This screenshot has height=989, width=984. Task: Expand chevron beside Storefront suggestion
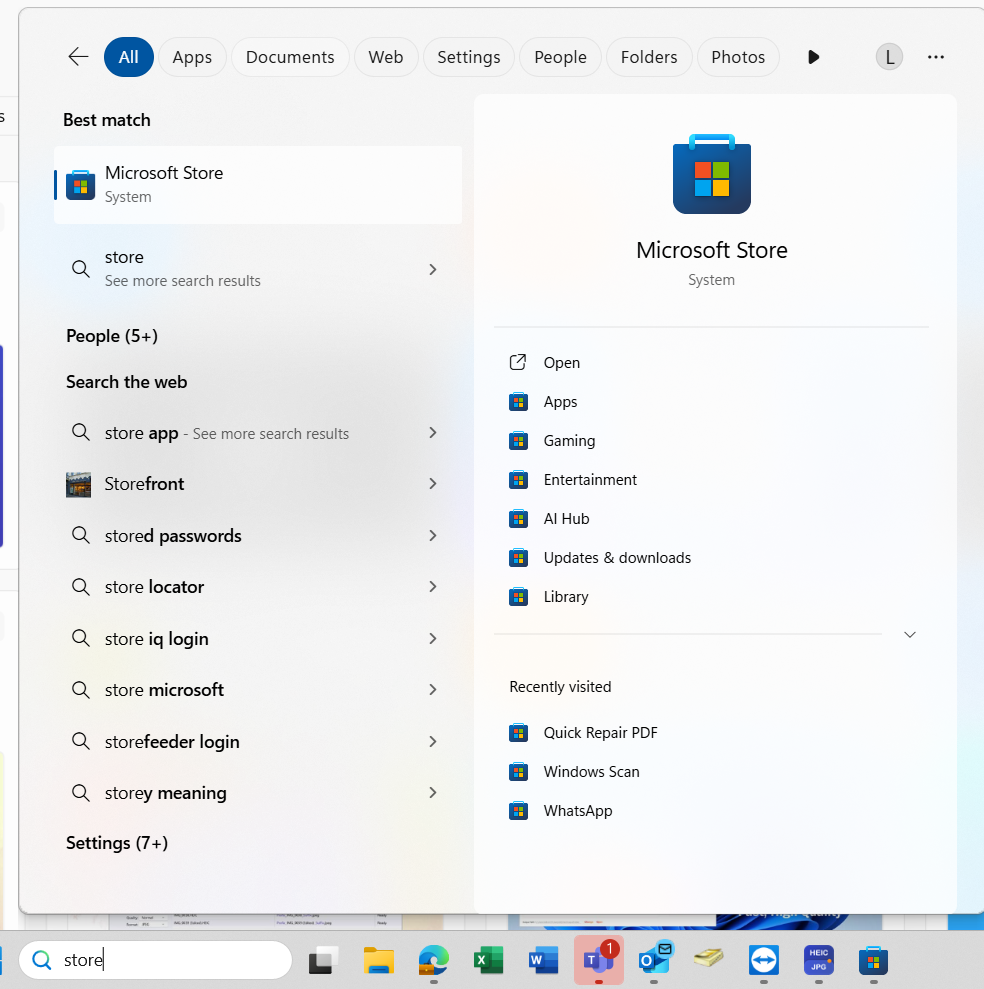click(x=433, y=484)
